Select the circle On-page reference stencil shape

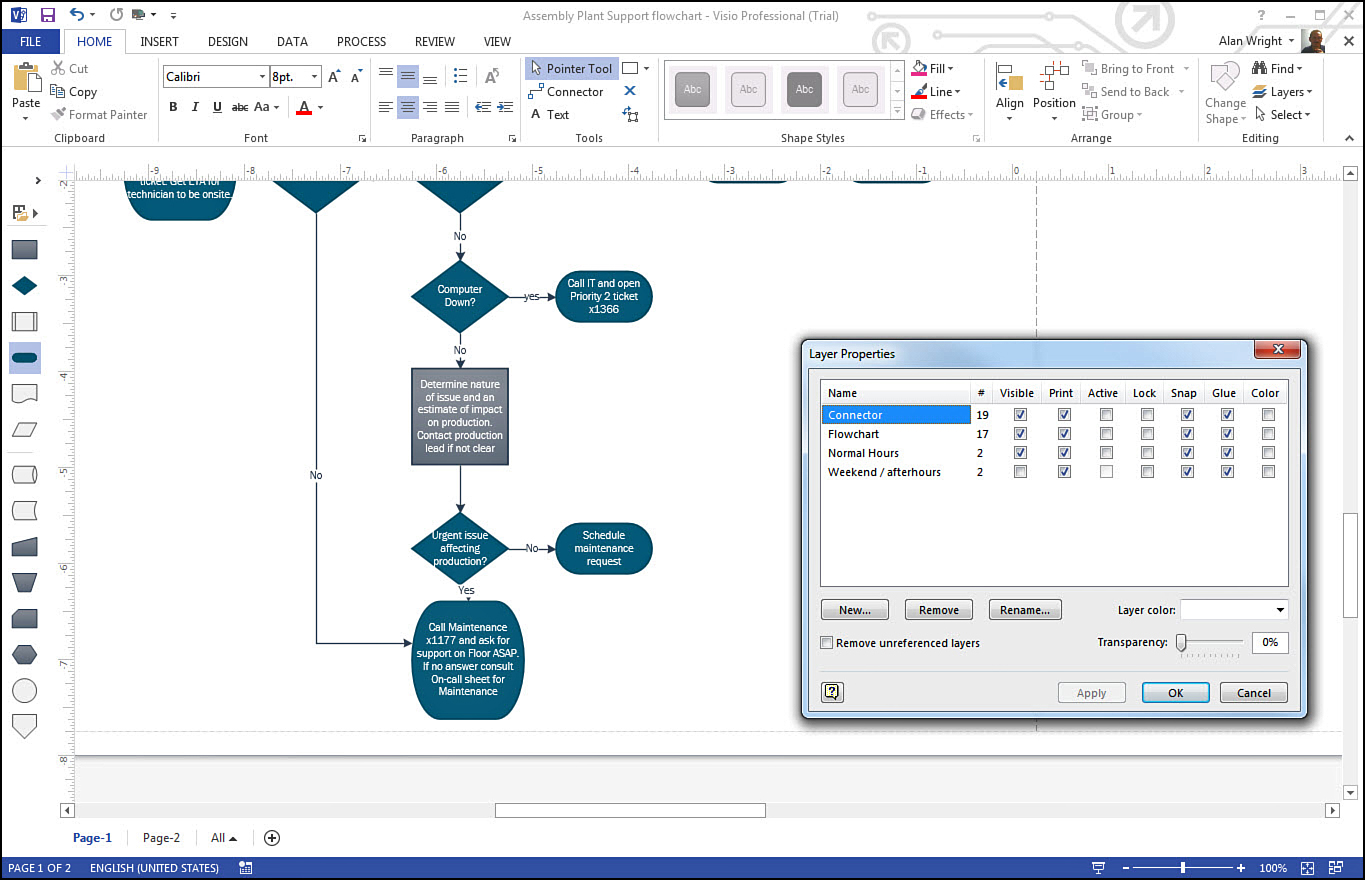(x=25, y=690)
